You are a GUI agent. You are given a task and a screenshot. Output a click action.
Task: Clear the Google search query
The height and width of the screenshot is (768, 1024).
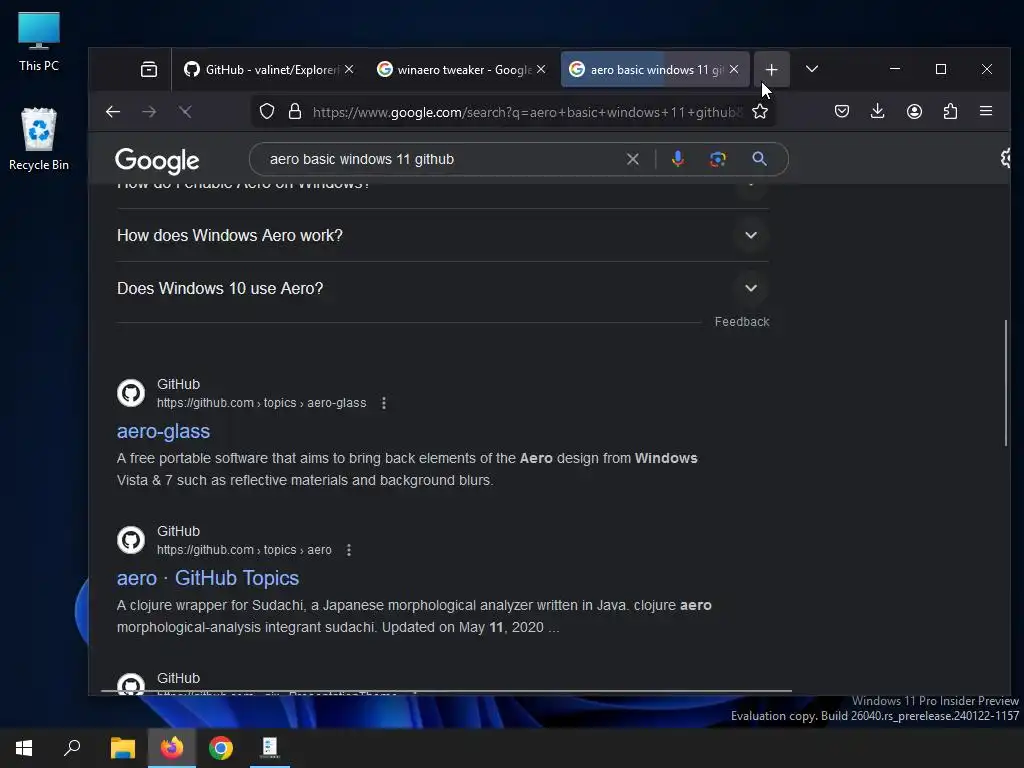click(633, 159)
